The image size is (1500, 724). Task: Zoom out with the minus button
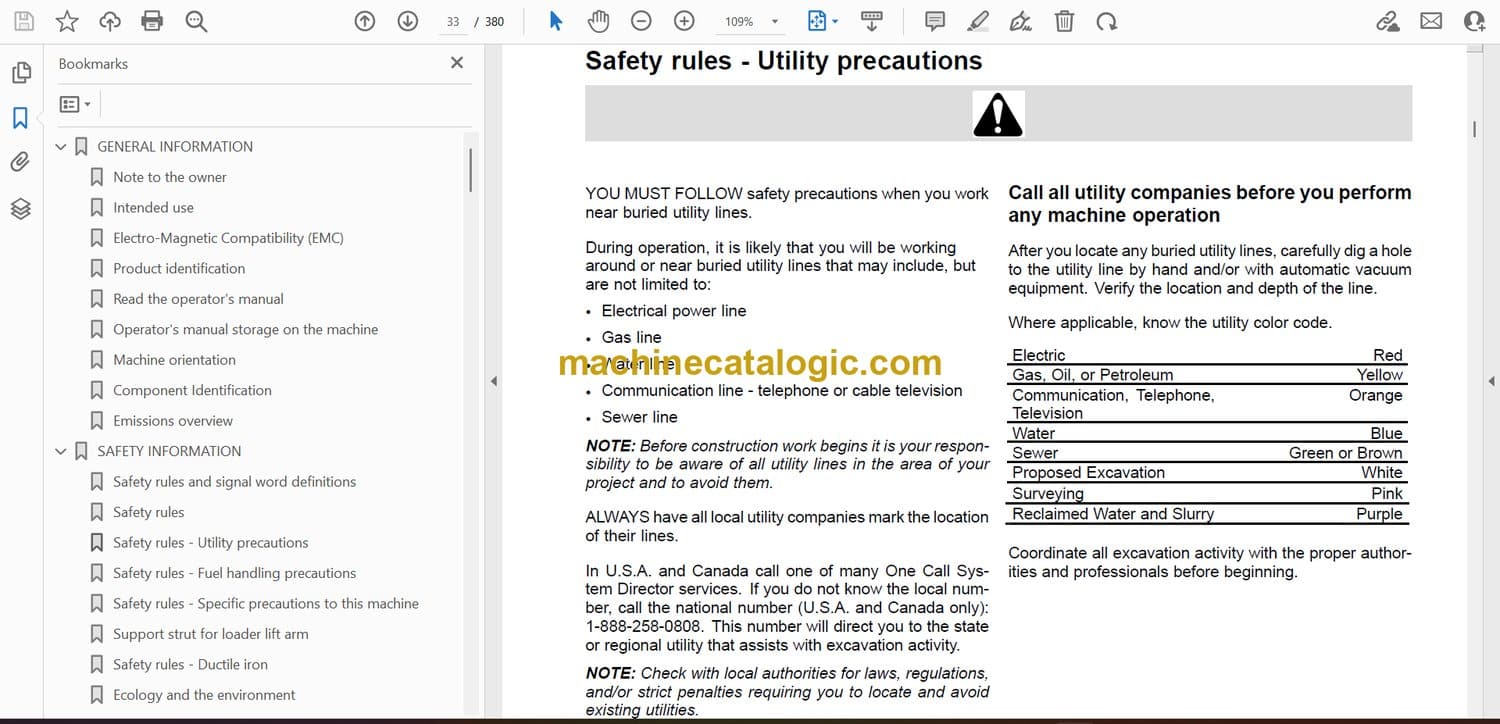click(641, 21)
